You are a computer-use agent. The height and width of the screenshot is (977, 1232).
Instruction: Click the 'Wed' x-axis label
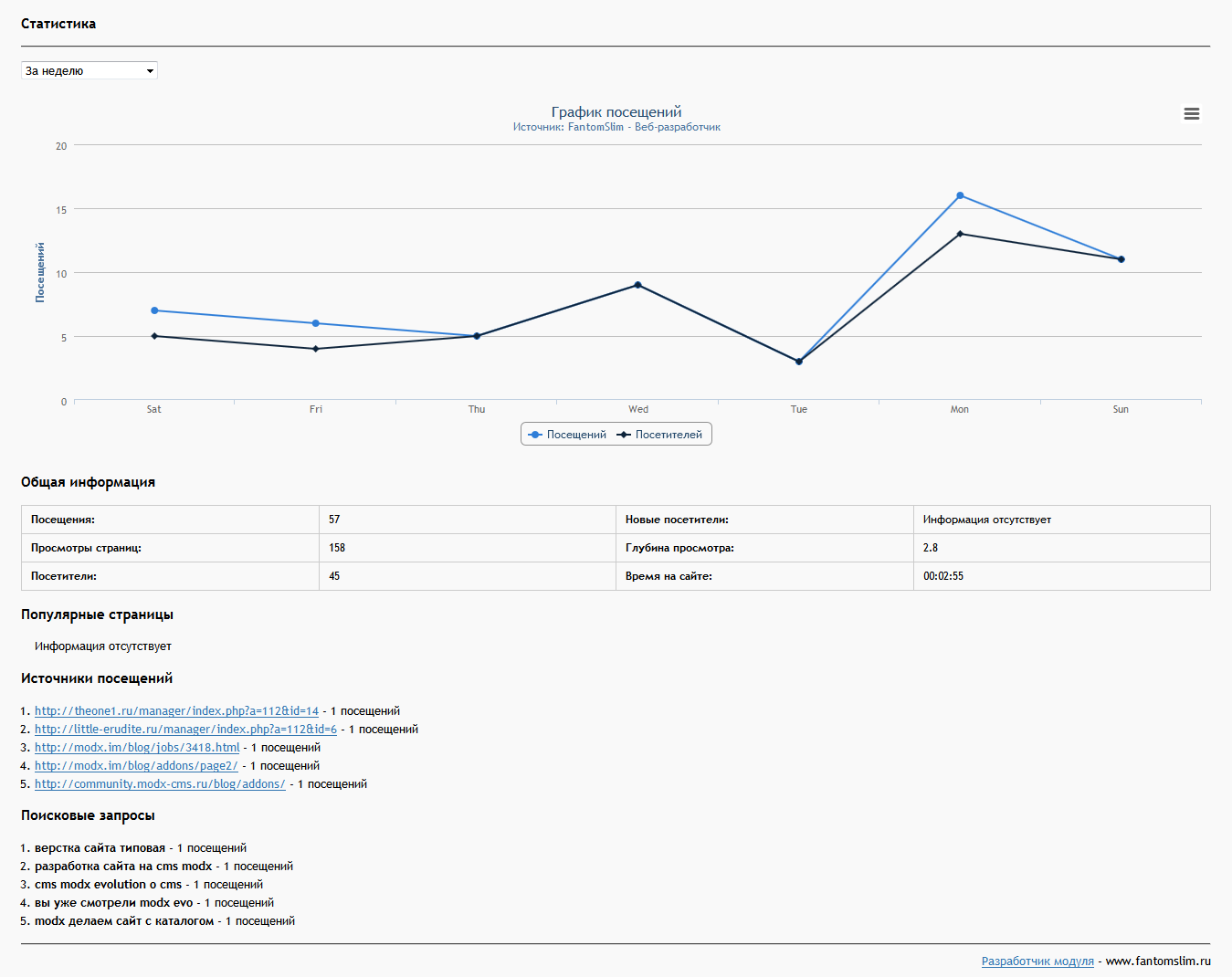point(638,409)
